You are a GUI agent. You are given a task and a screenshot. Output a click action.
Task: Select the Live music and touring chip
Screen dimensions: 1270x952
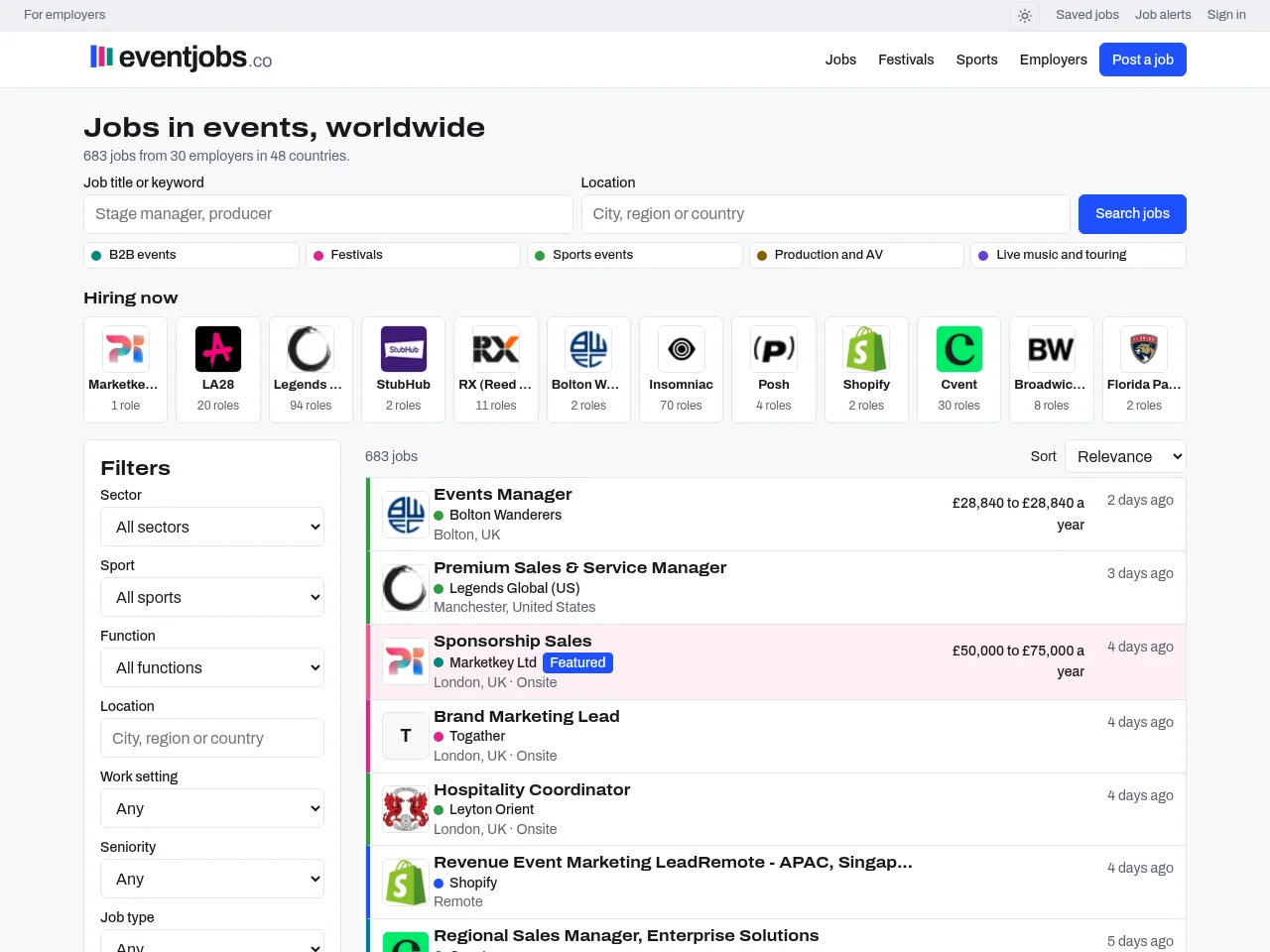point(1079,255)
